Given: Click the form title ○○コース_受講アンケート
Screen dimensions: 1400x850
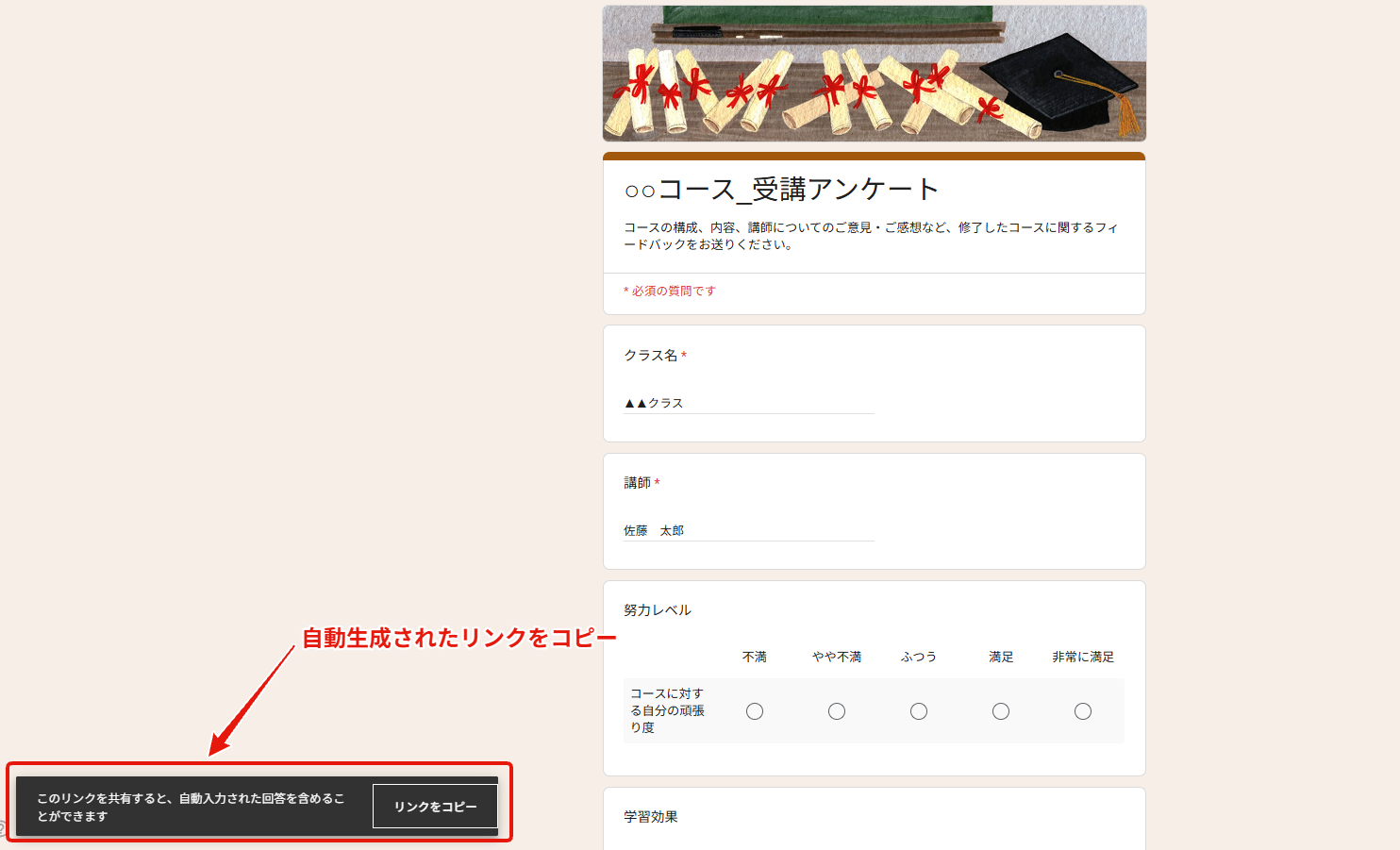Looking at the screenshot, I should click(781, 190).
